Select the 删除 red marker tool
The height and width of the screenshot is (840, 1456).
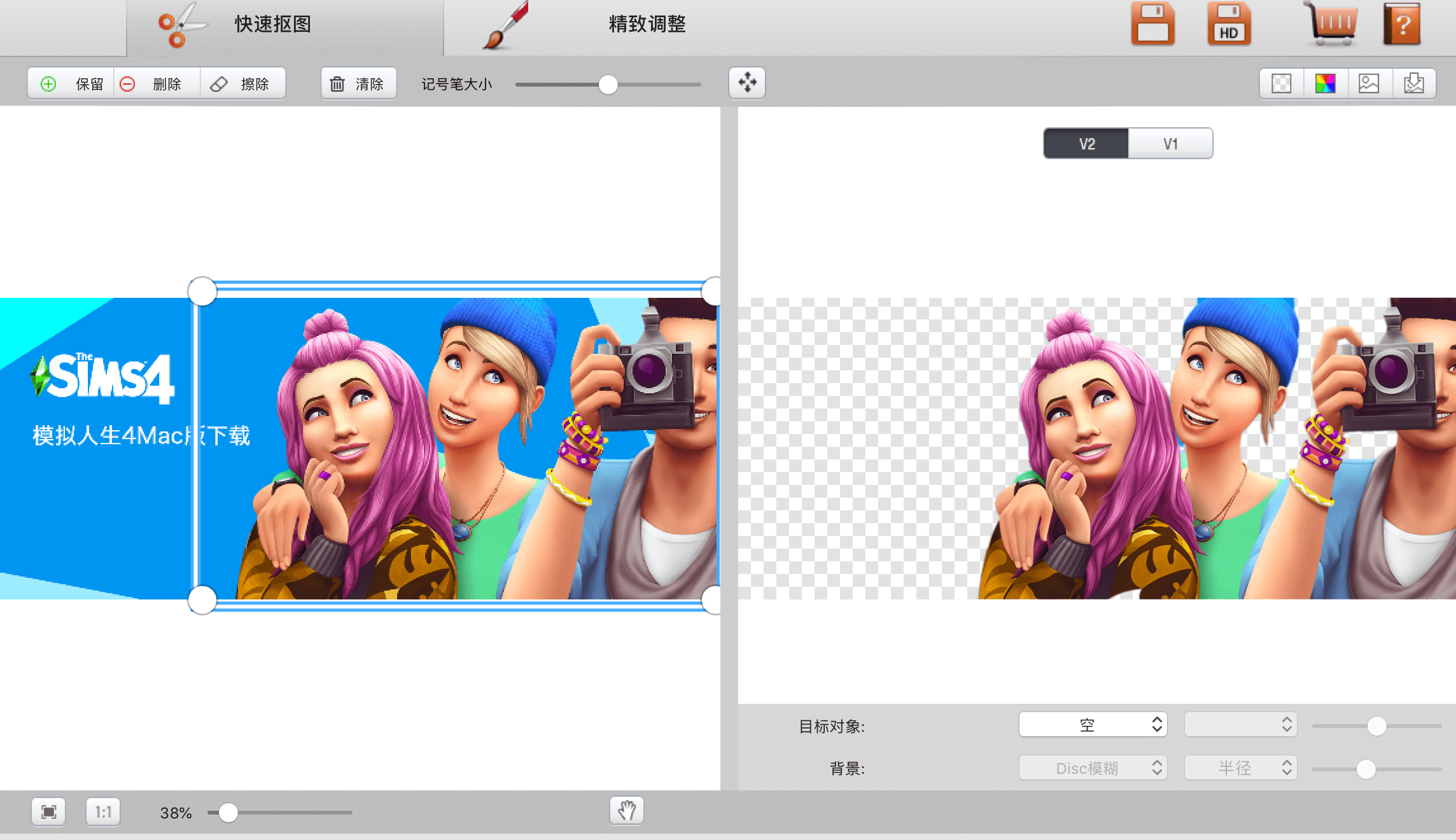(x=157, y=83)
